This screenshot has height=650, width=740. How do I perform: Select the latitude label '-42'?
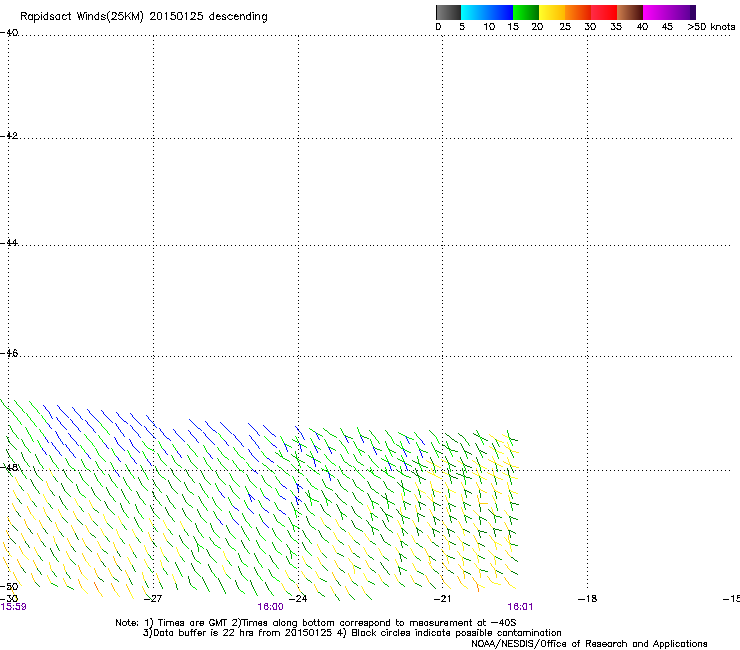(9, 135)
